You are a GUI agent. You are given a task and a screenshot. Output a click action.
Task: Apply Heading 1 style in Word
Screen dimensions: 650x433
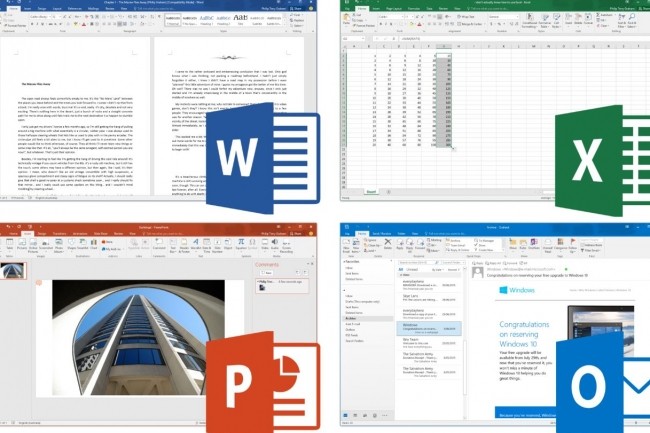[206, 19]
